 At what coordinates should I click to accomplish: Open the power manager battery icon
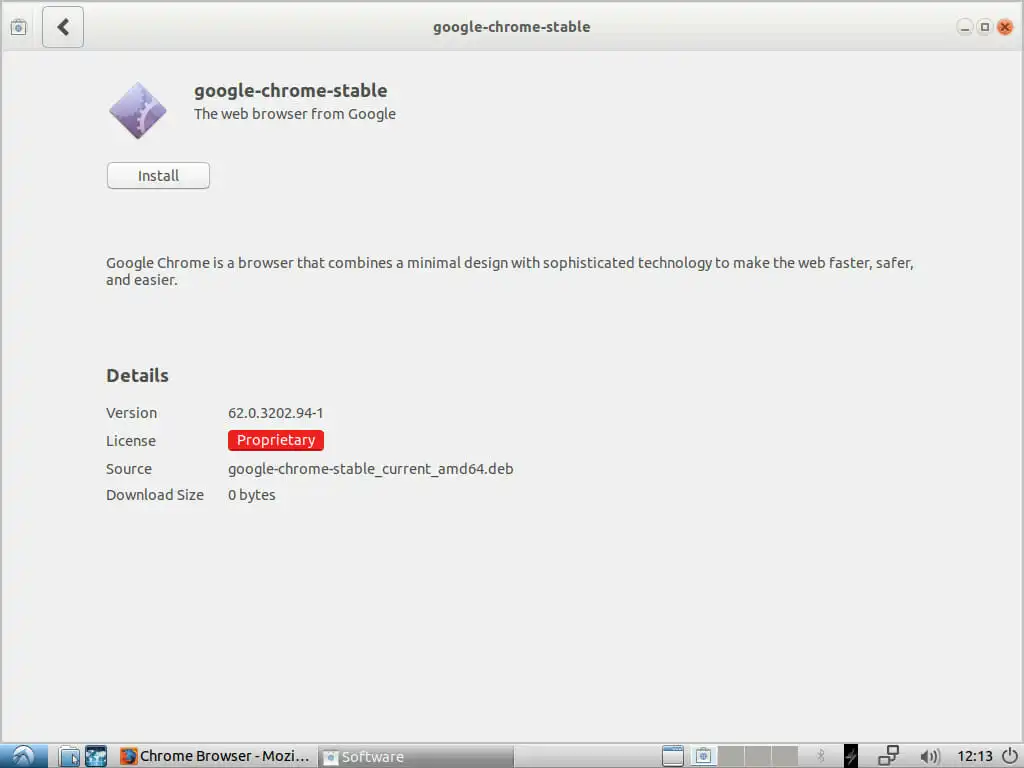[851, 756]
